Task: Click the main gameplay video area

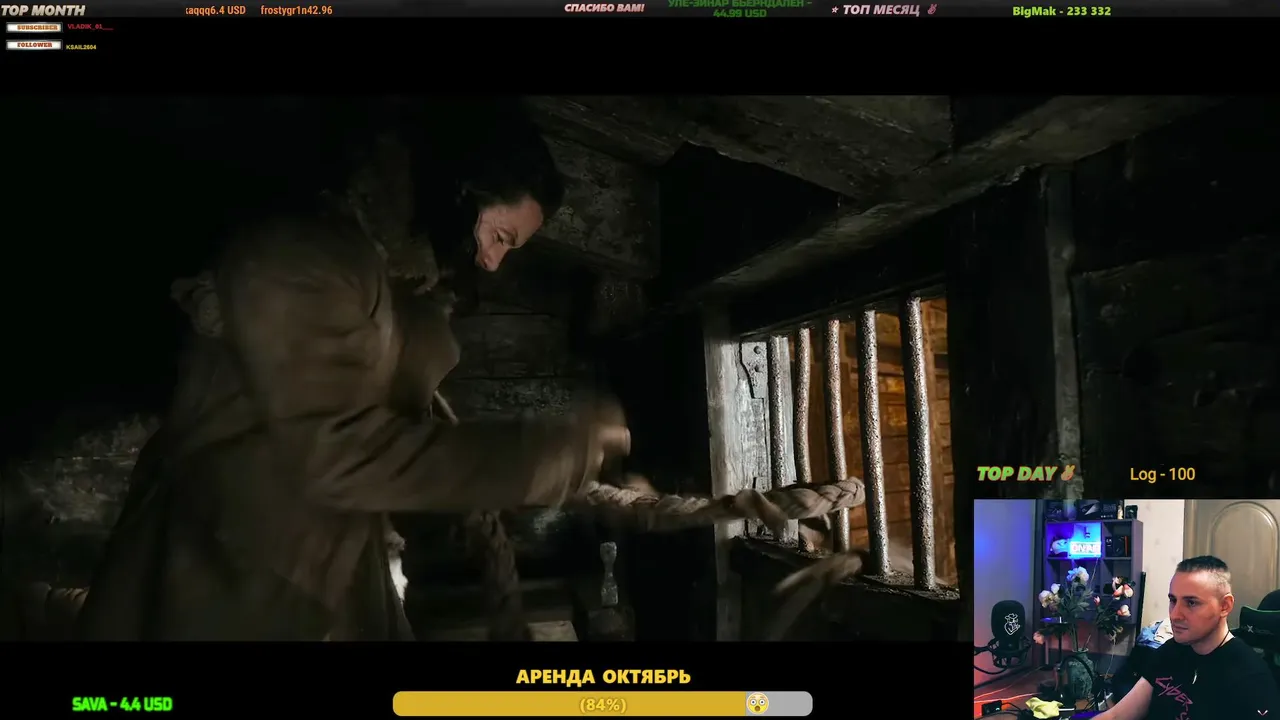Action: click(x=480, y=368)
